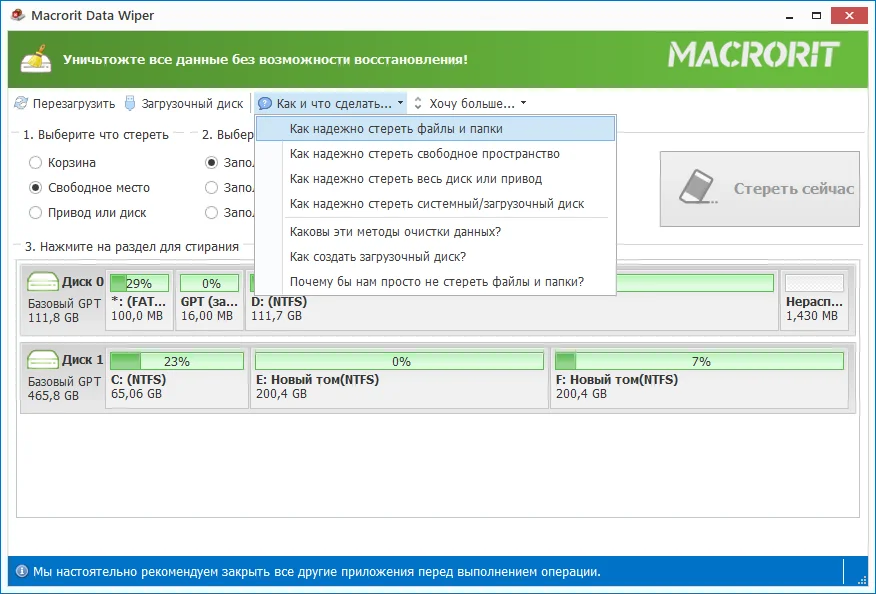Click the Перезагрузить toolbar button
The image size is (876, 594).
point(64,103)
